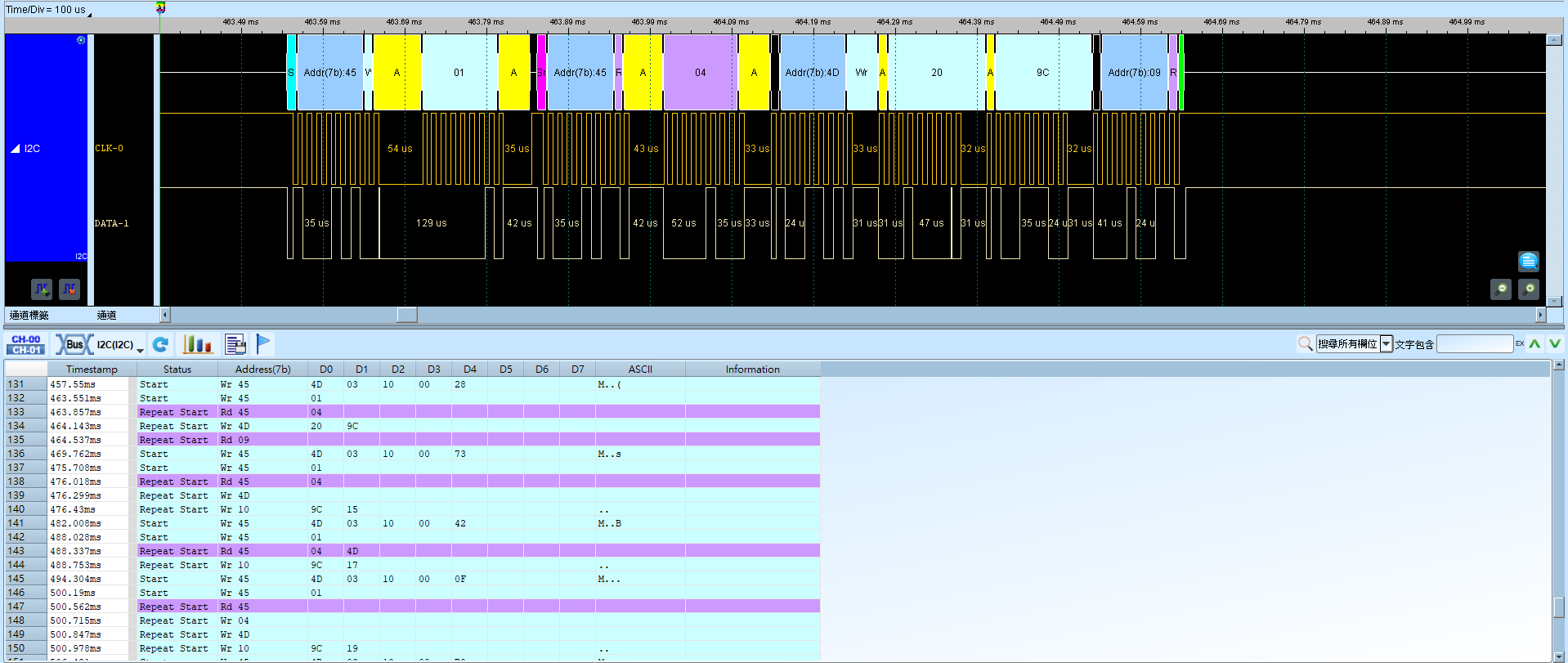Jump to next search result with down arrow
The width and height of the screenshot is (1568, 663).
click(x=1555, y=344)
